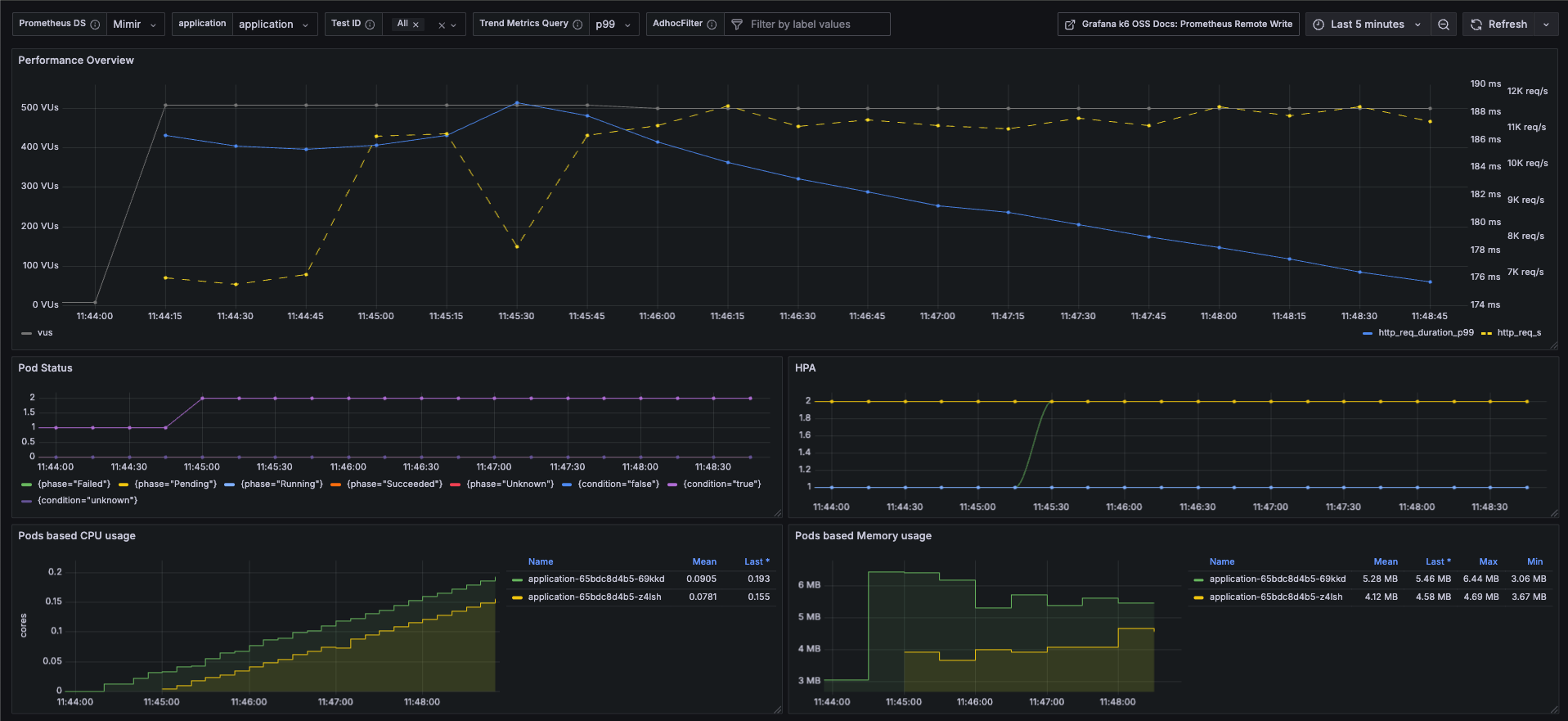Image resolution: width=1568 pixels, height=721 pixels.
Task: Click the Test ID info icon
Action: (x=370, y=25)
